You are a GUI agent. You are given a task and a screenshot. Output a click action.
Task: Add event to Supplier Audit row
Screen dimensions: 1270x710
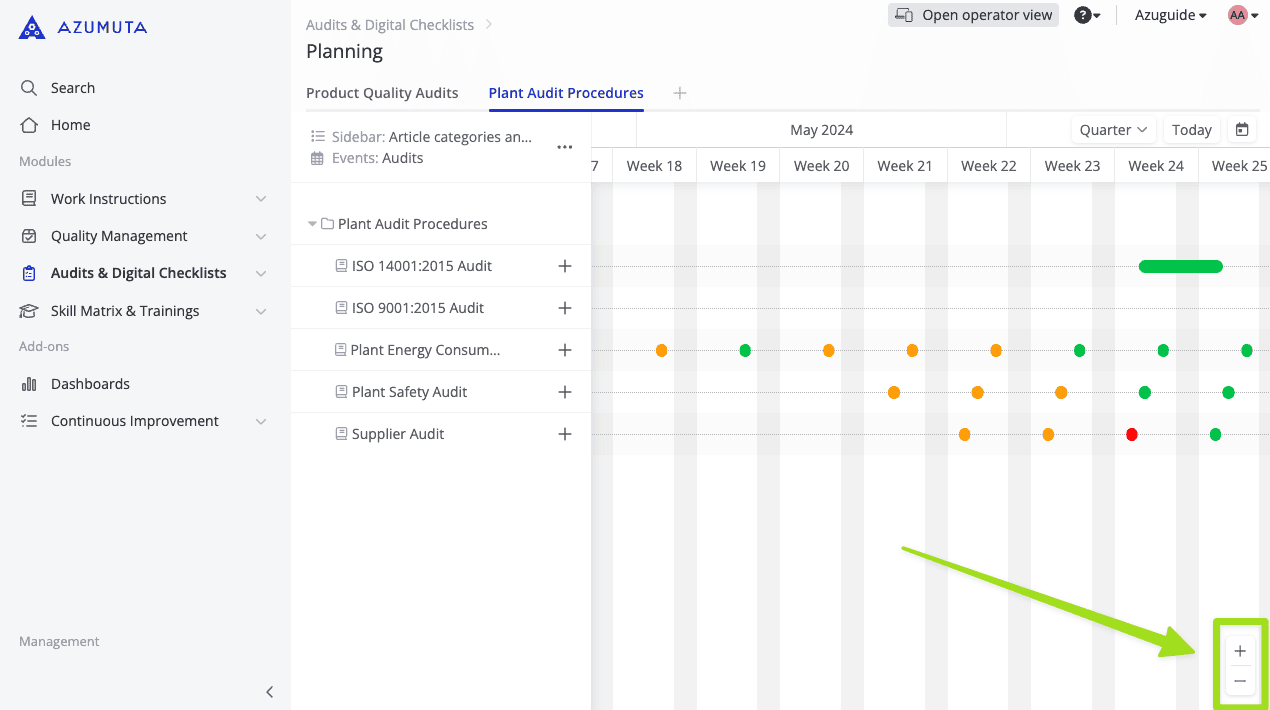tap(564, 434)
